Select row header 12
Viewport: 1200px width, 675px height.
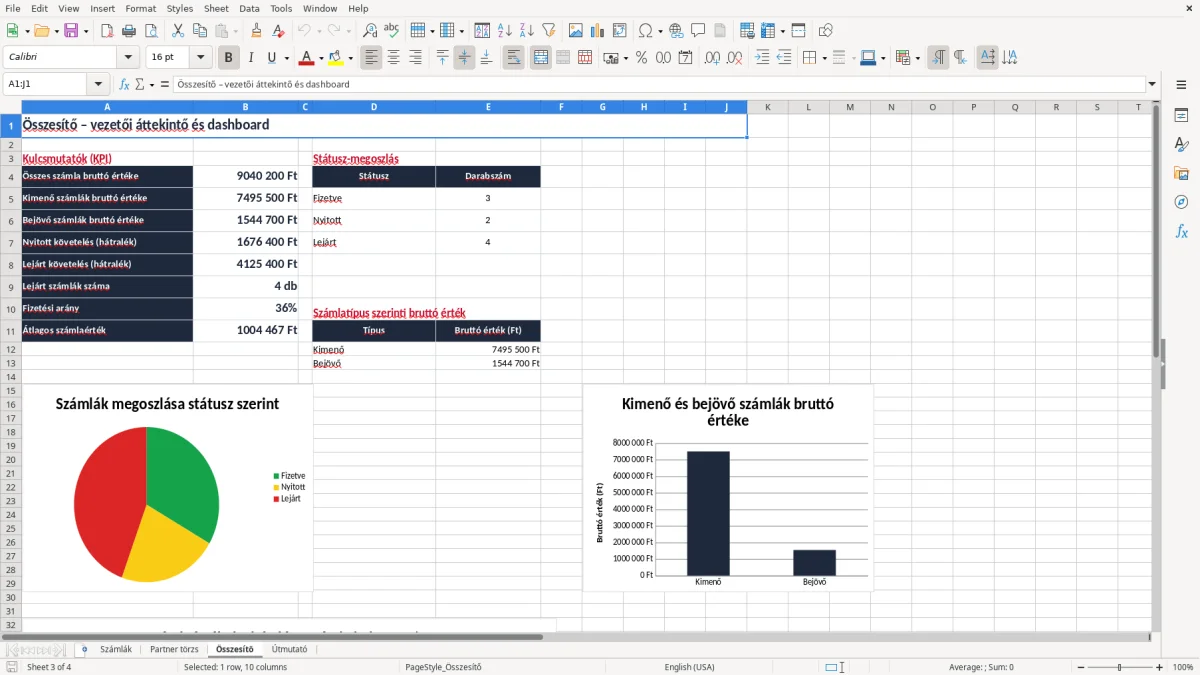[11, 349]
